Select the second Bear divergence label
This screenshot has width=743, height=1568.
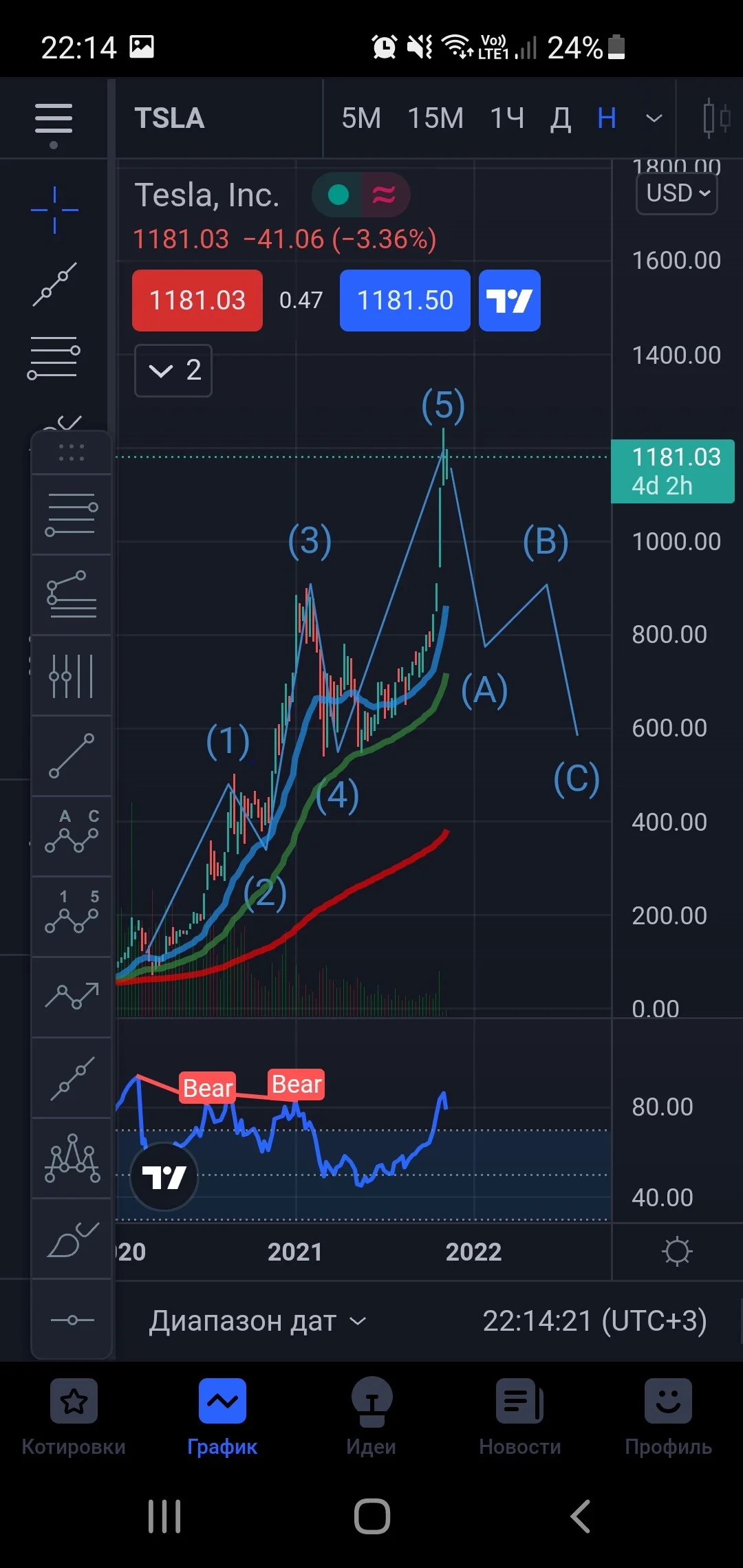pos(297,1085)
